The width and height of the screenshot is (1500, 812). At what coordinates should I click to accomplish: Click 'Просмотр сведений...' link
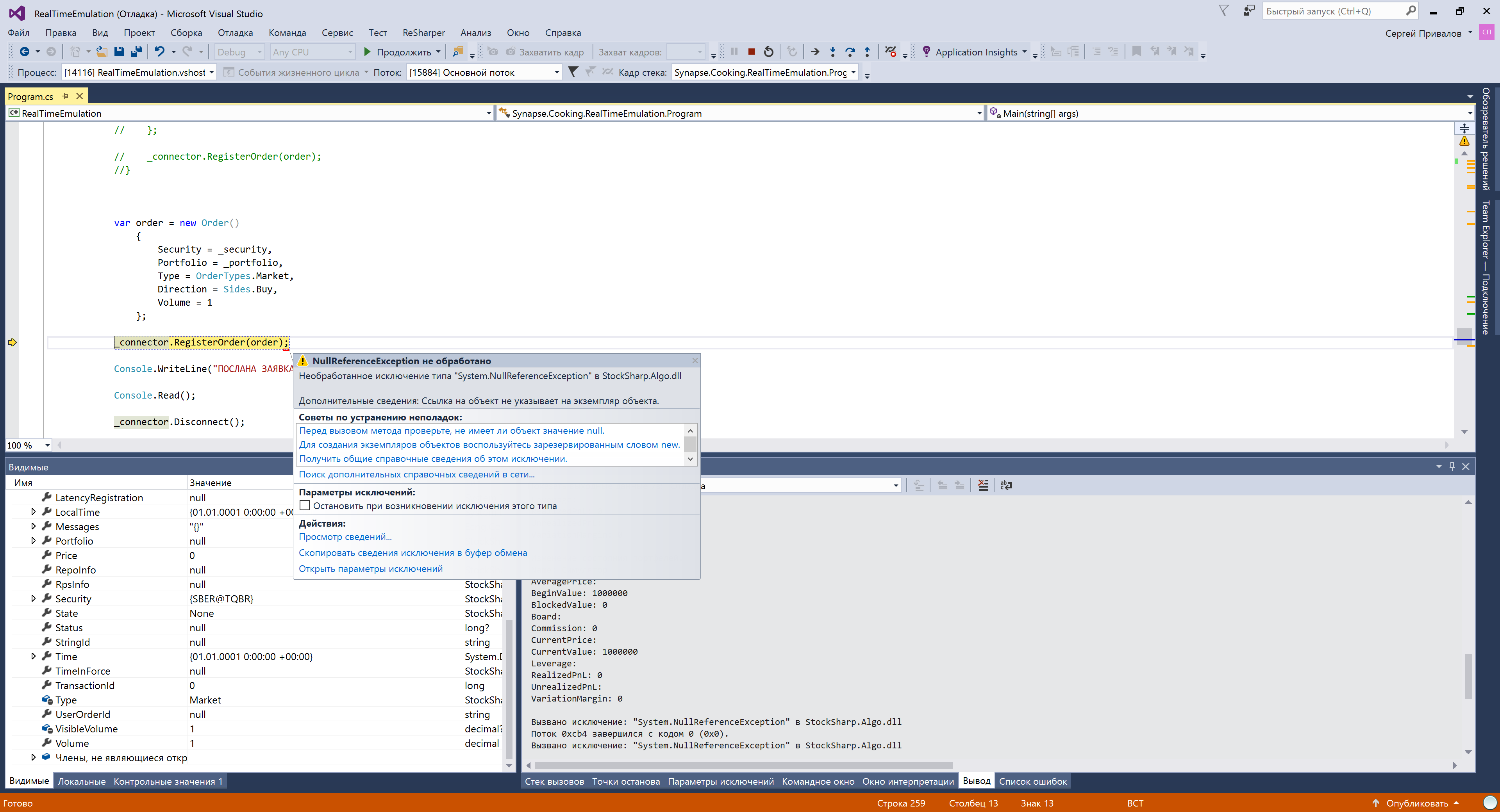pos(345,537)
